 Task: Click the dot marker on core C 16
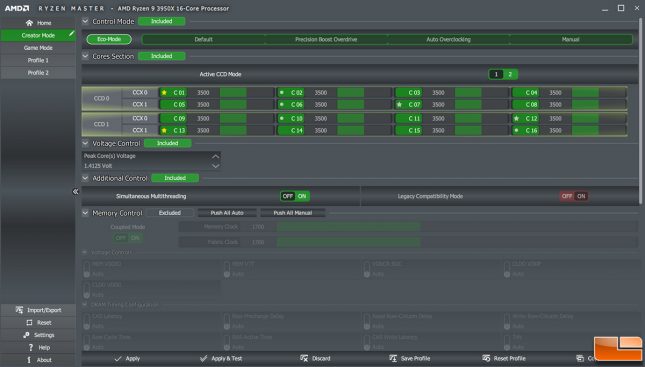pyautogui.click(x=516, y=130)
